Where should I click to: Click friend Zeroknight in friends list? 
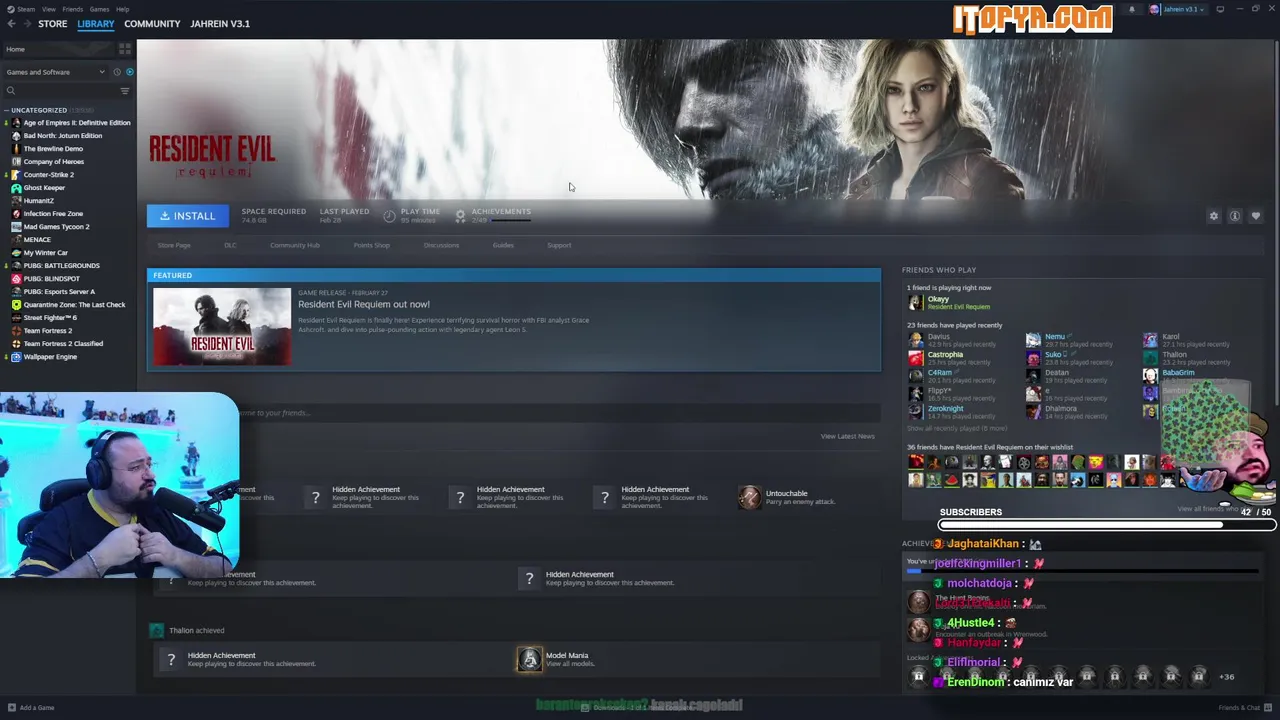click(x=945, y=411)
